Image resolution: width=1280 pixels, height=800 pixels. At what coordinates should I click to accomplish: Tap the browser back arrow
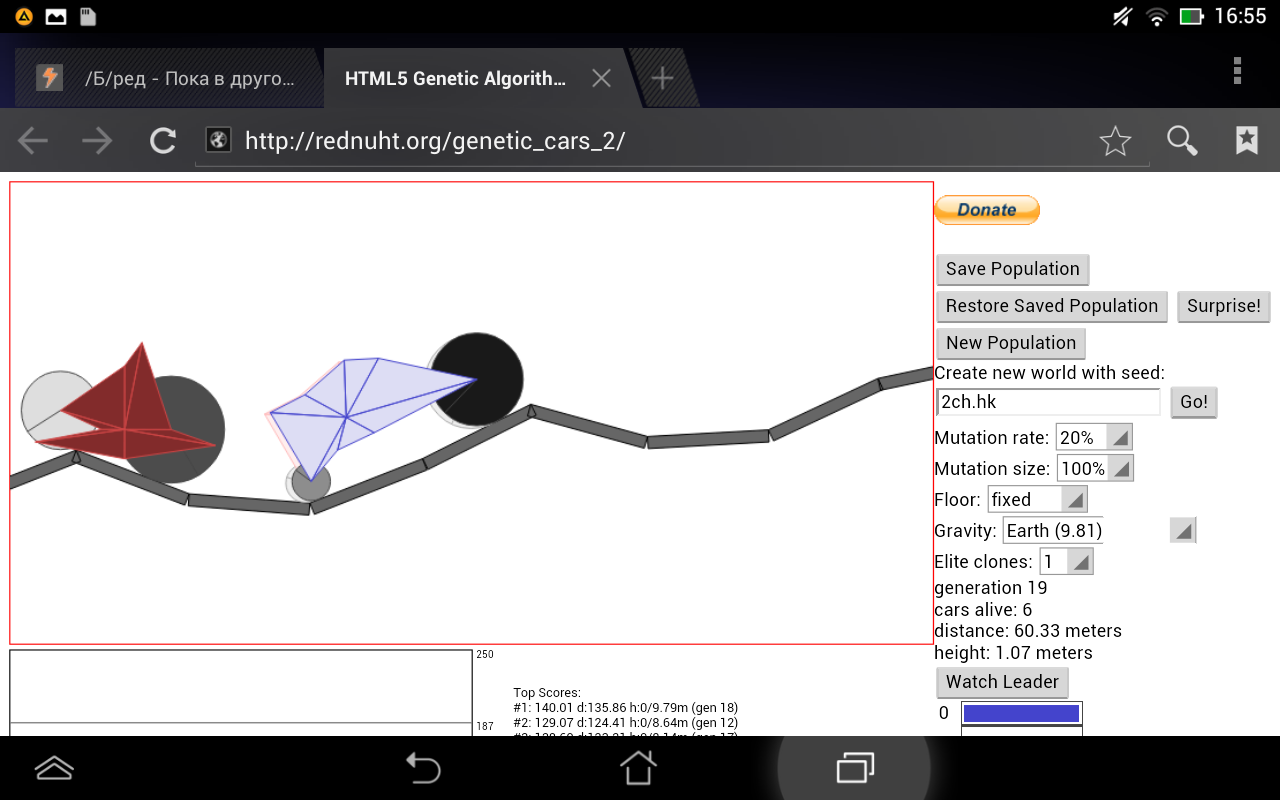34,141
